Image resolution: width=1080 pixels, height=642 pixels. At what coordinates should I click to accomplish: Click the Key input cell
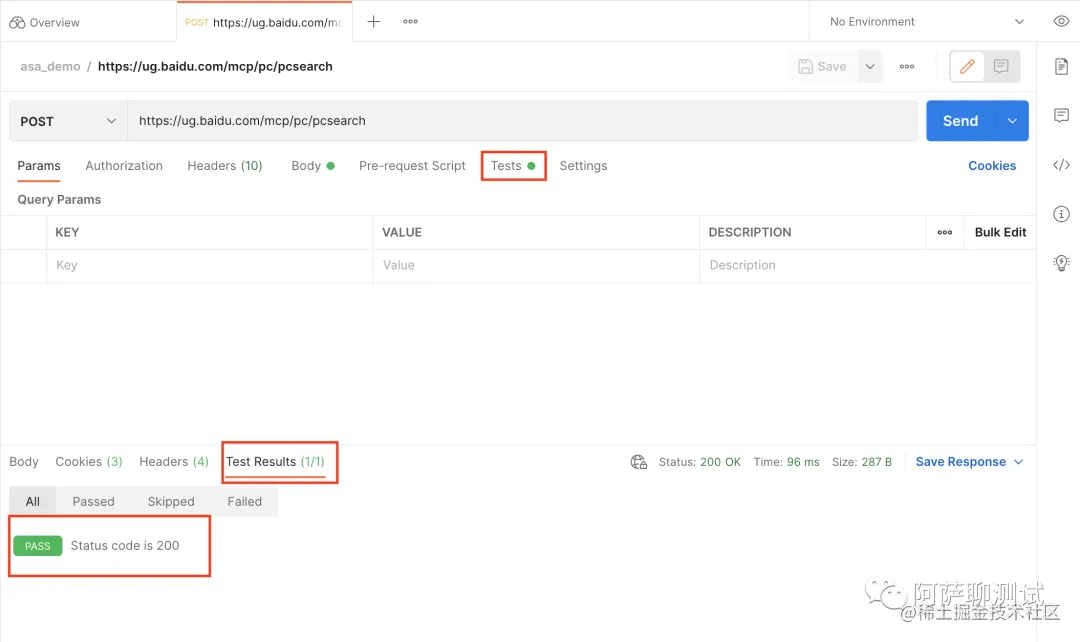(209, 265)
